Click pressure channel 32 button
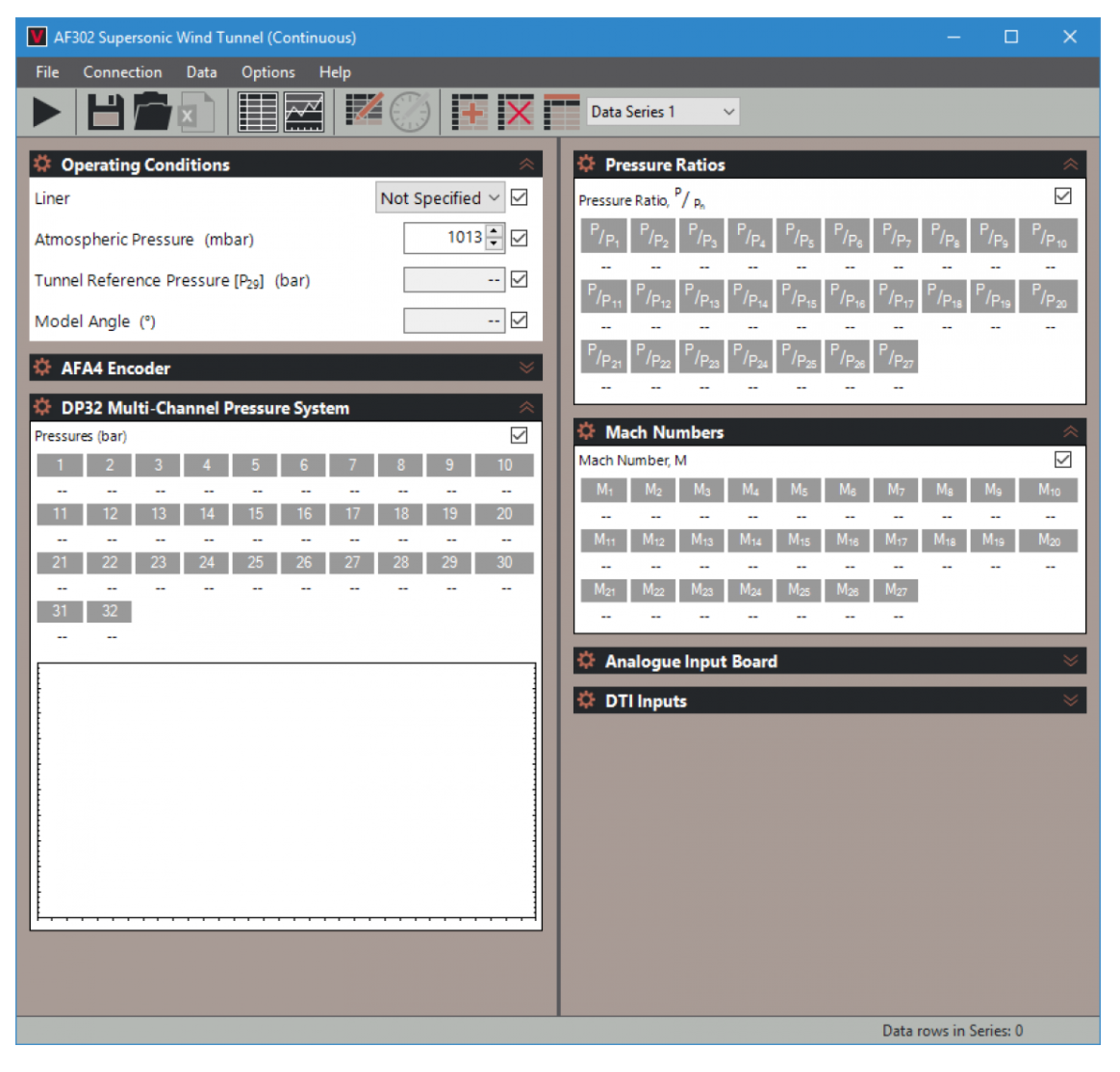 coord(110,611)
